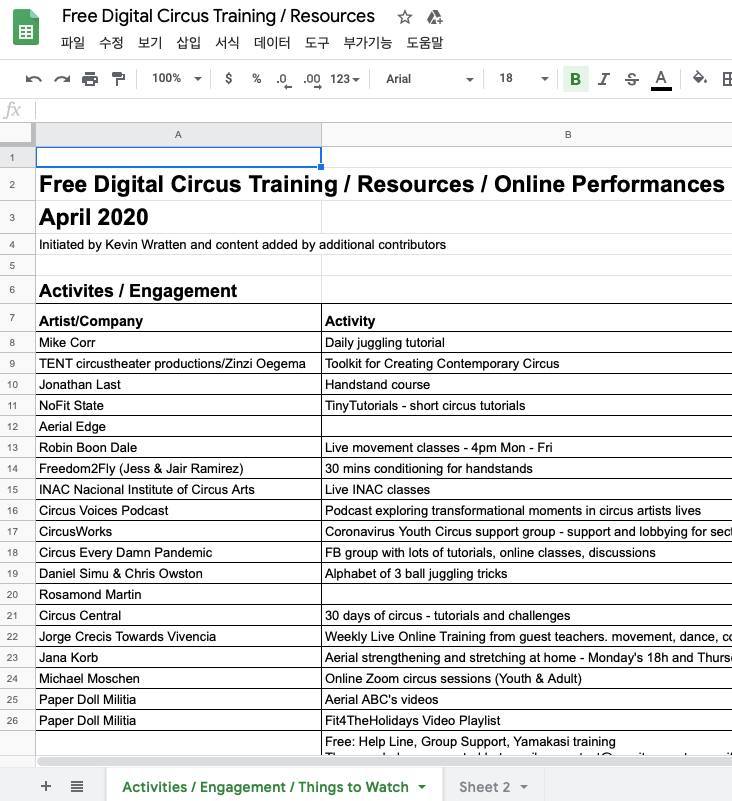
Task: Expand the Sheet 2 tab menu arrow
Action: tap(524, 787)
